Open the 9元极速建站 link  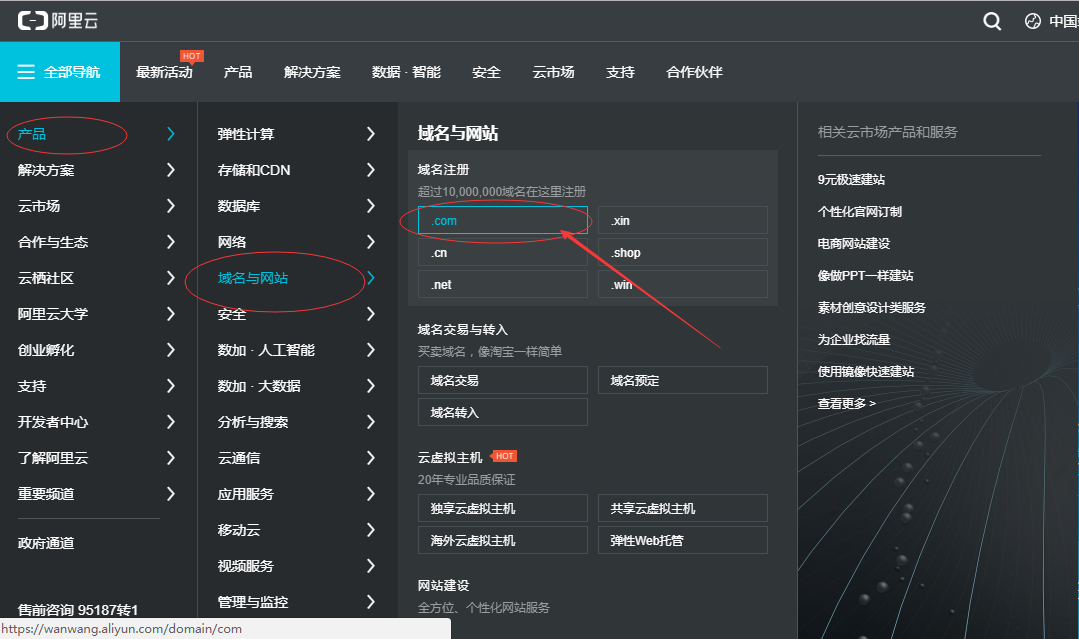(x=851, y=180)
